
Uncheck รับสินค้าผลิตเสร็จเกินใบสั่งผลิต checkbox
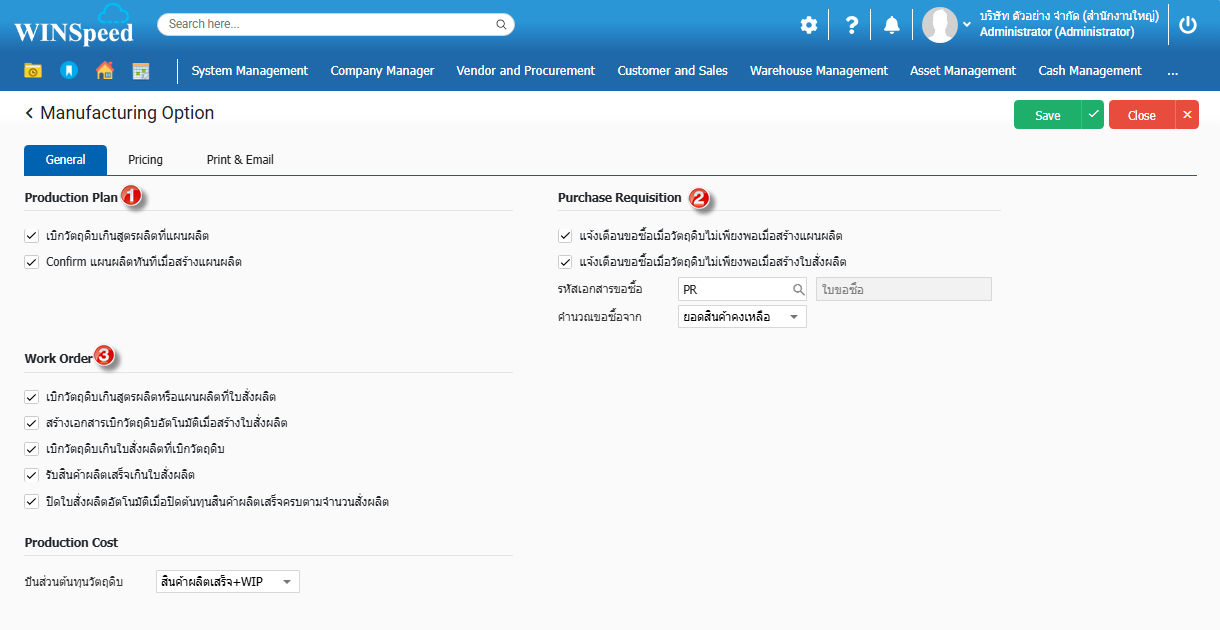32,475
